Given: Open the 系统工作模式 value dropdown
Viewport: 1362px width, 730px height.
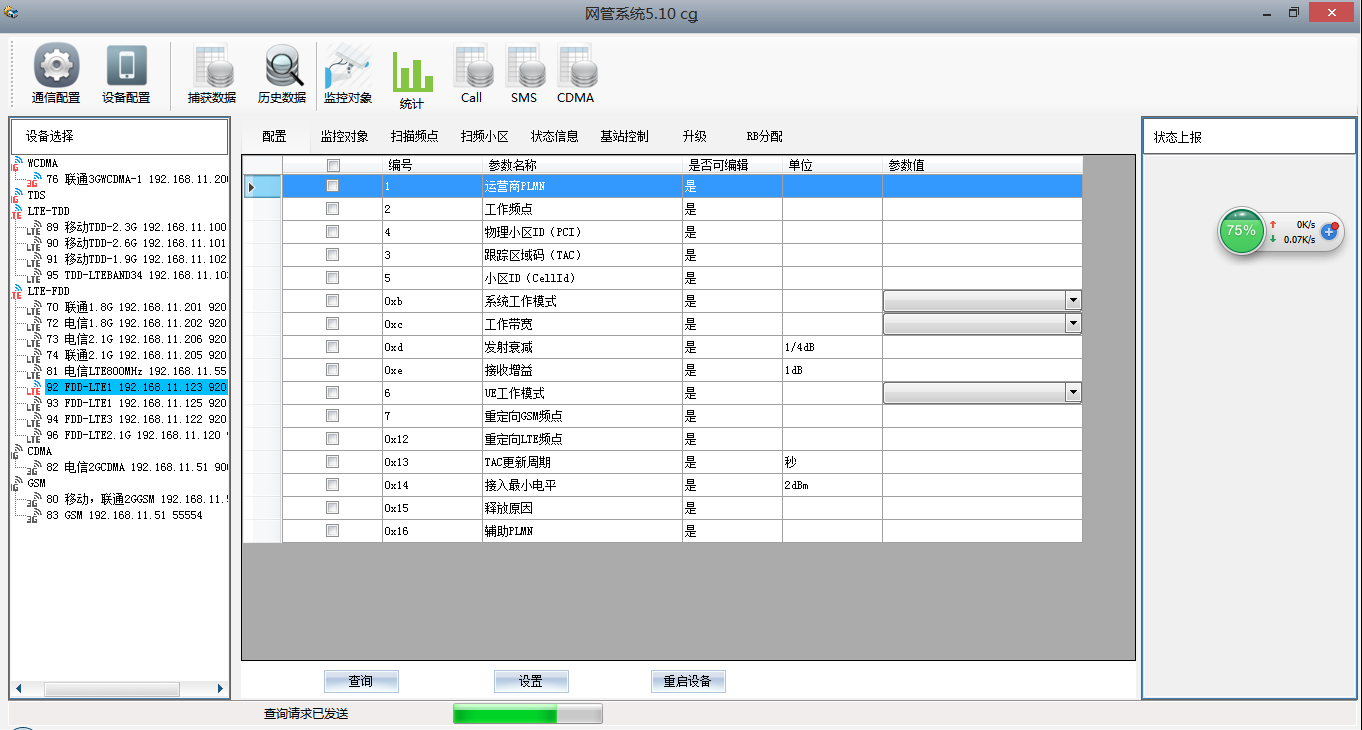Looking at the screenshot, I should pos(1071,300).
